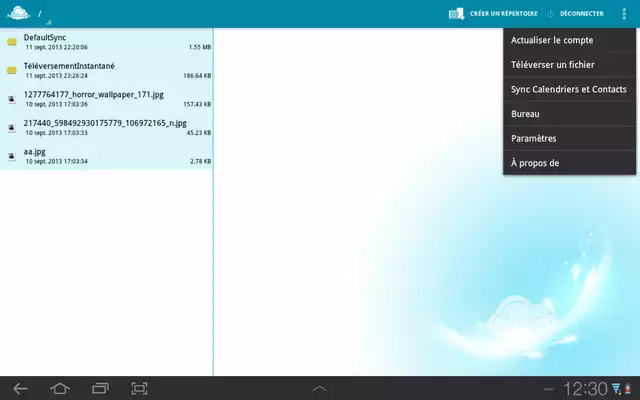This screenshot has height=400, width=640.
Task: Click the root path slash breadcrumb
Action: 40,14
